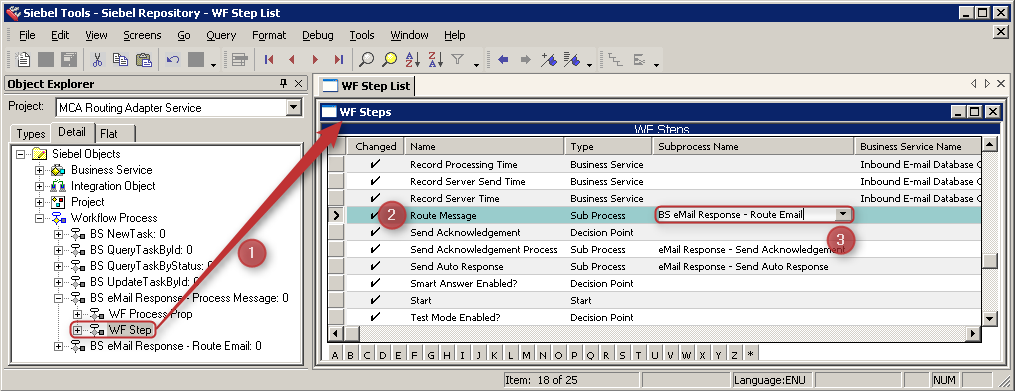Open the Tools menu
The width and height of the screenshot is (1015, 391).
(x=362, y=36)
